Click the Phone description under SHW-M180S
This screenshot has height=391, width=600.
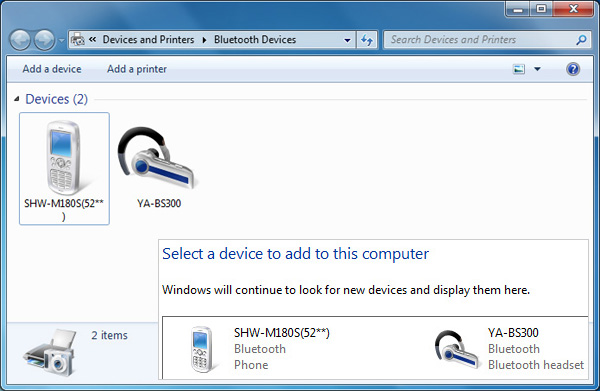pos(251,365)
